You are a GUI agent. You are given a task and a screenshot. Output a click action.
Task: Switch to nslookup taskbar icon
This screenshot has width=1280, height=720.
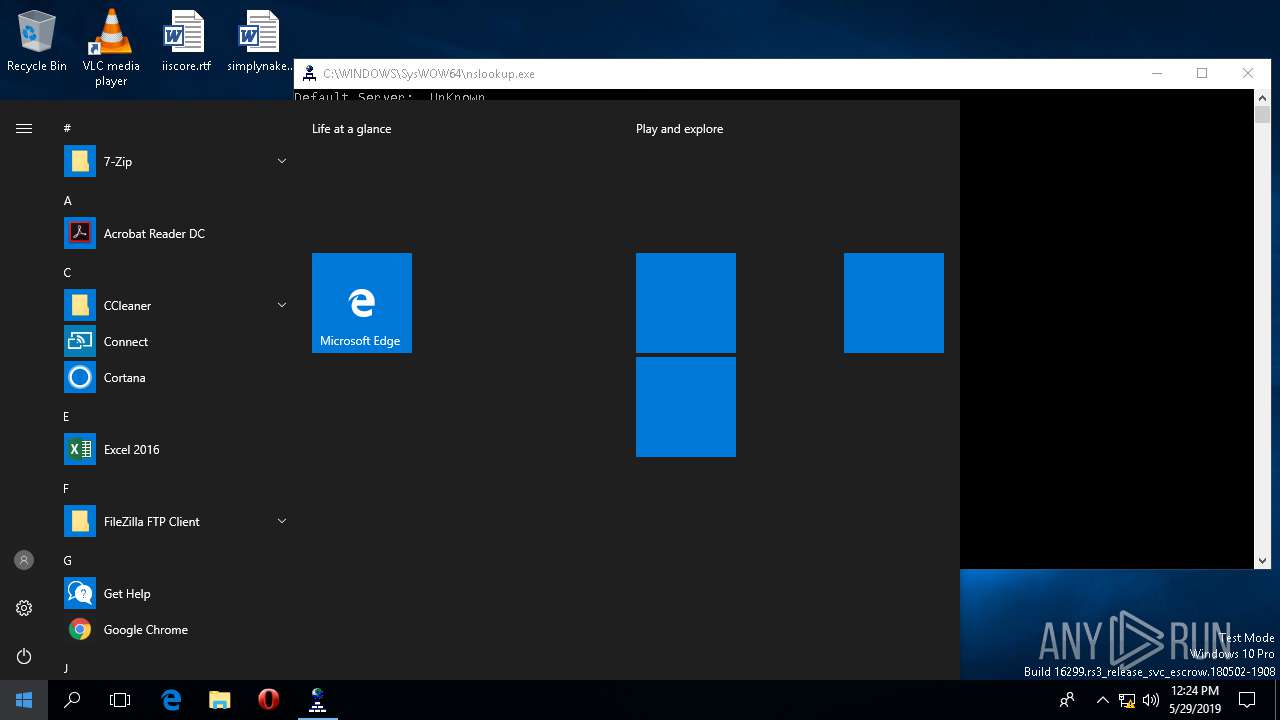[317, 700]
